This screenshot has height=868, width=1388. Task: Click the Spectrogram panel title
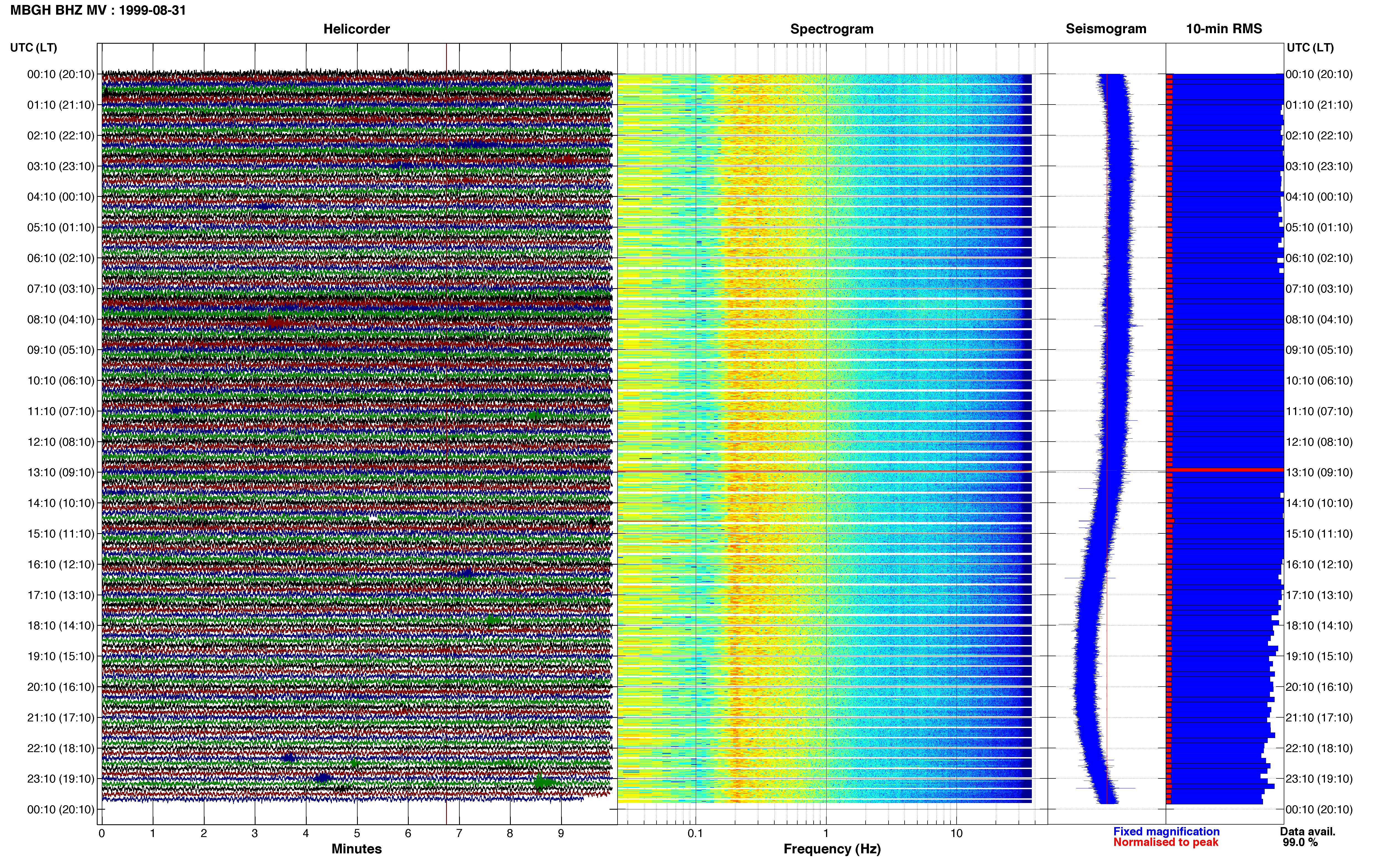click(x=832, y=29)
